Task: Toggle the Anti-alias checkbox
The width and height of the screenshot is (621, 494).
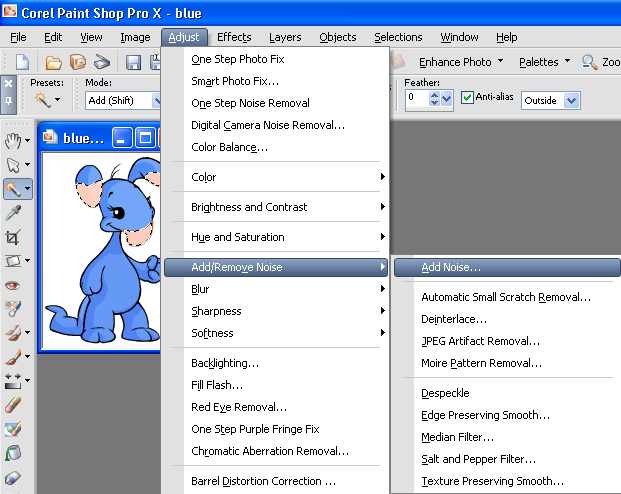Action: (467, 97)
